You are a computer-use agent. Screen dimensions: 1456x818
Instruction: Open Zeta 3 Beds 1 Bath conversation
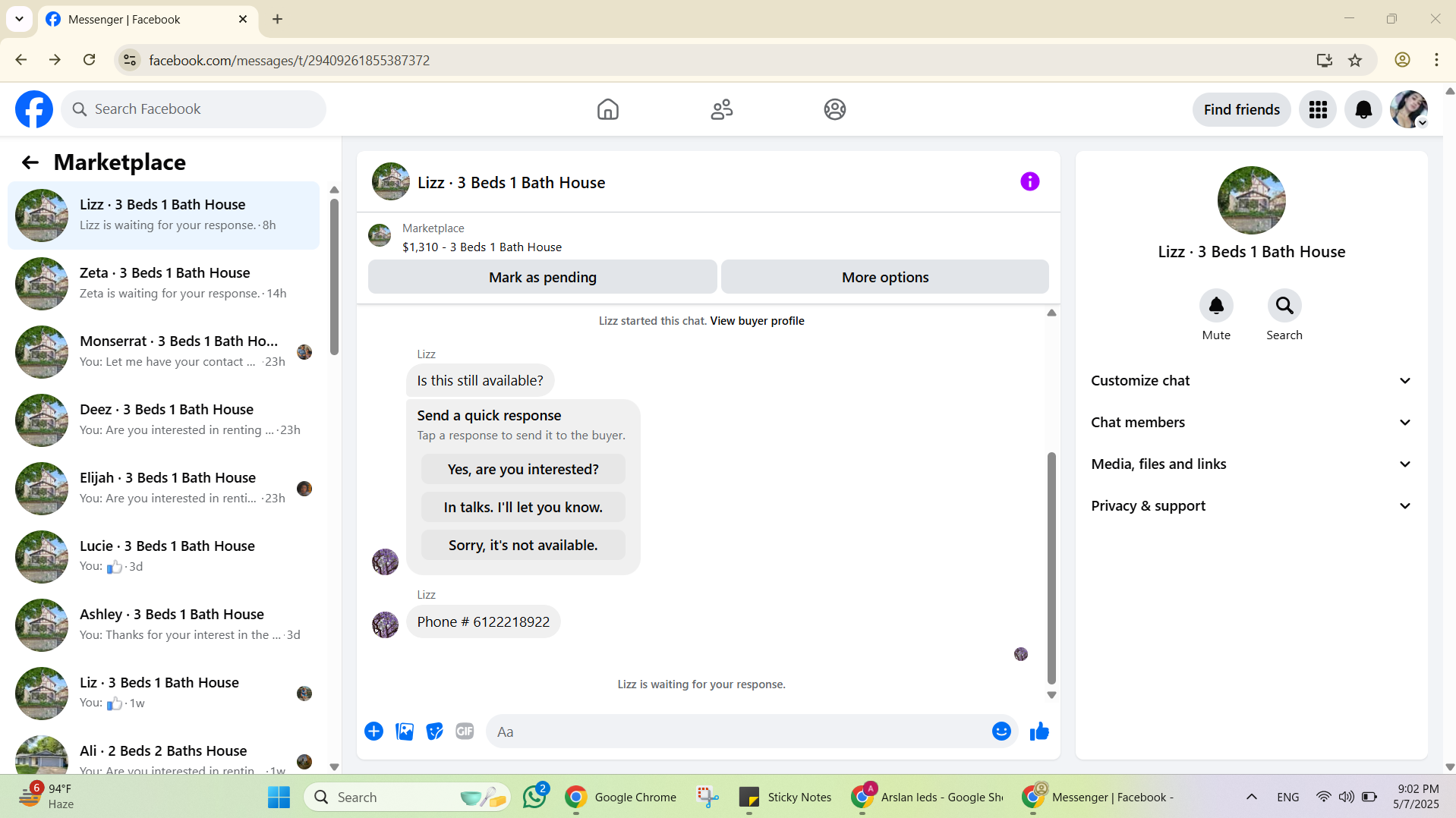coord(163,284)
